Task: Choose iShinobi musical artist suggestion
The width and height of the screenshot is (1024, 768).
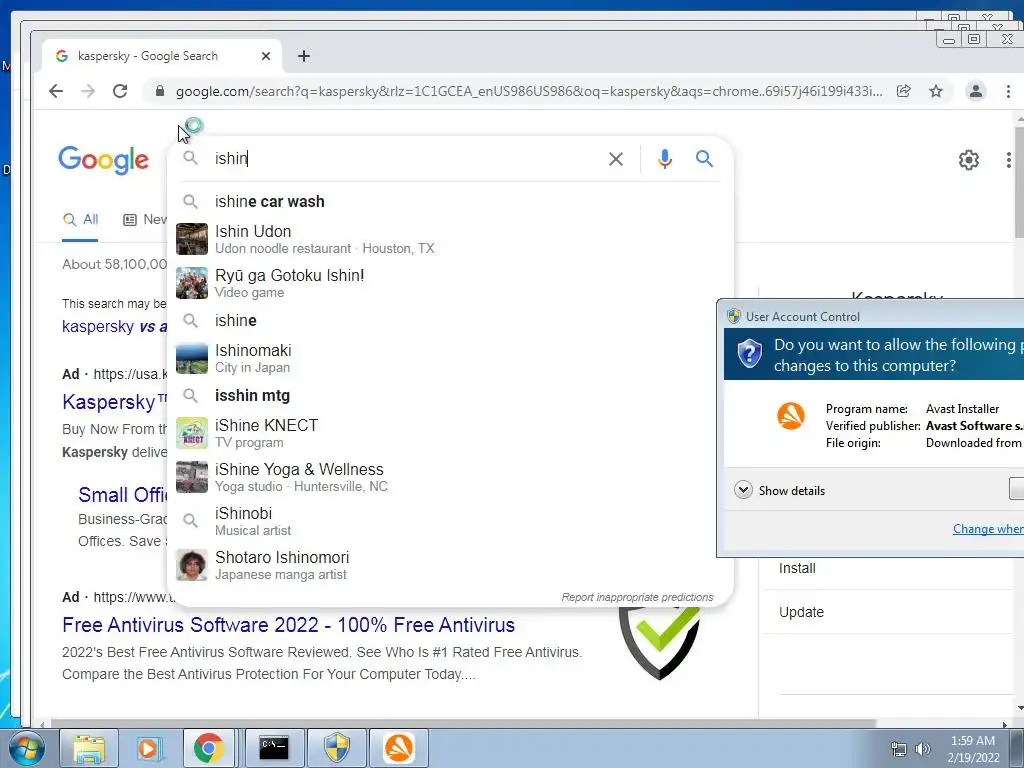Action: point(451,521)
